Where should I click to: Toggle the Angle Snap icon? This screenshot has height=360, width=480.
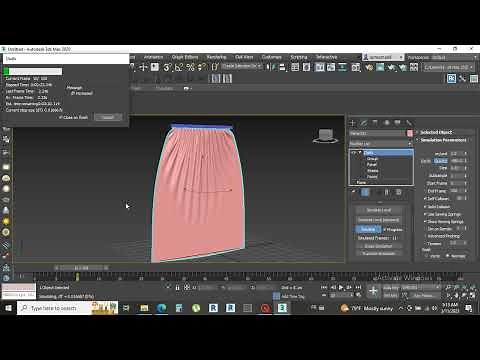tap(179, 67)
